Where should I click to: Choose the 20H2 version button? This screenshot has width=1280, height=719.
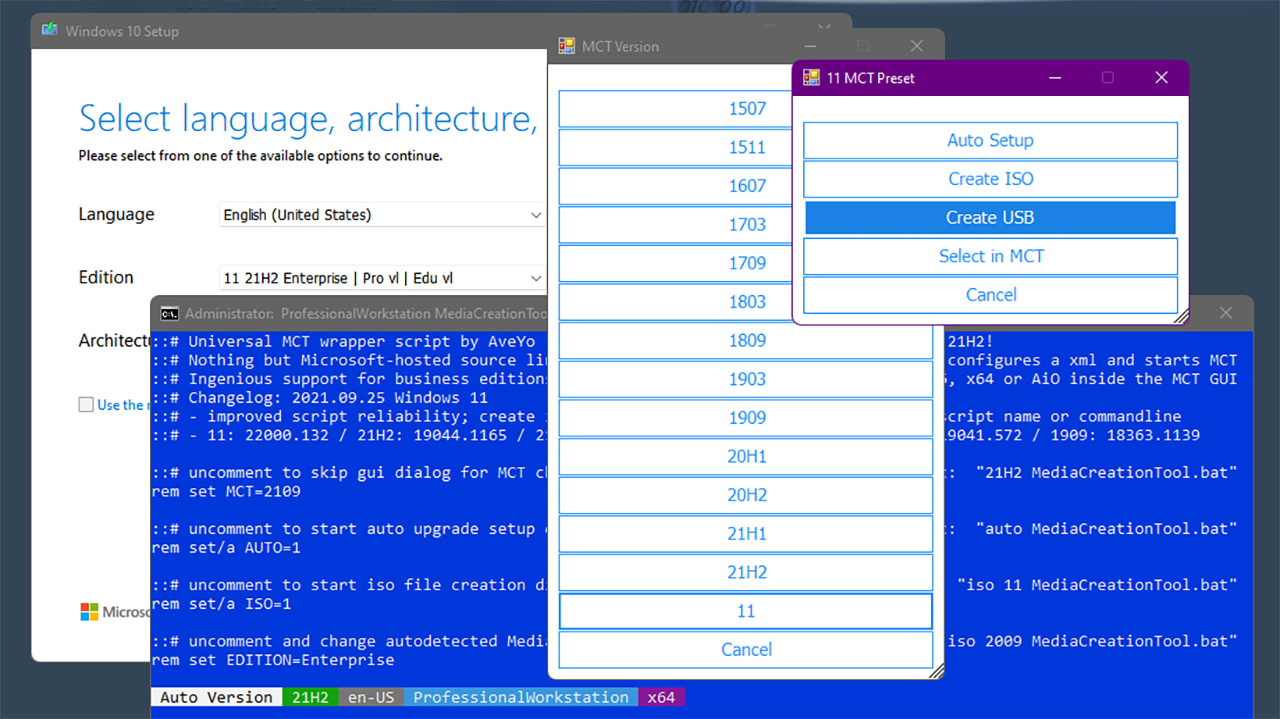click(746, 495)
